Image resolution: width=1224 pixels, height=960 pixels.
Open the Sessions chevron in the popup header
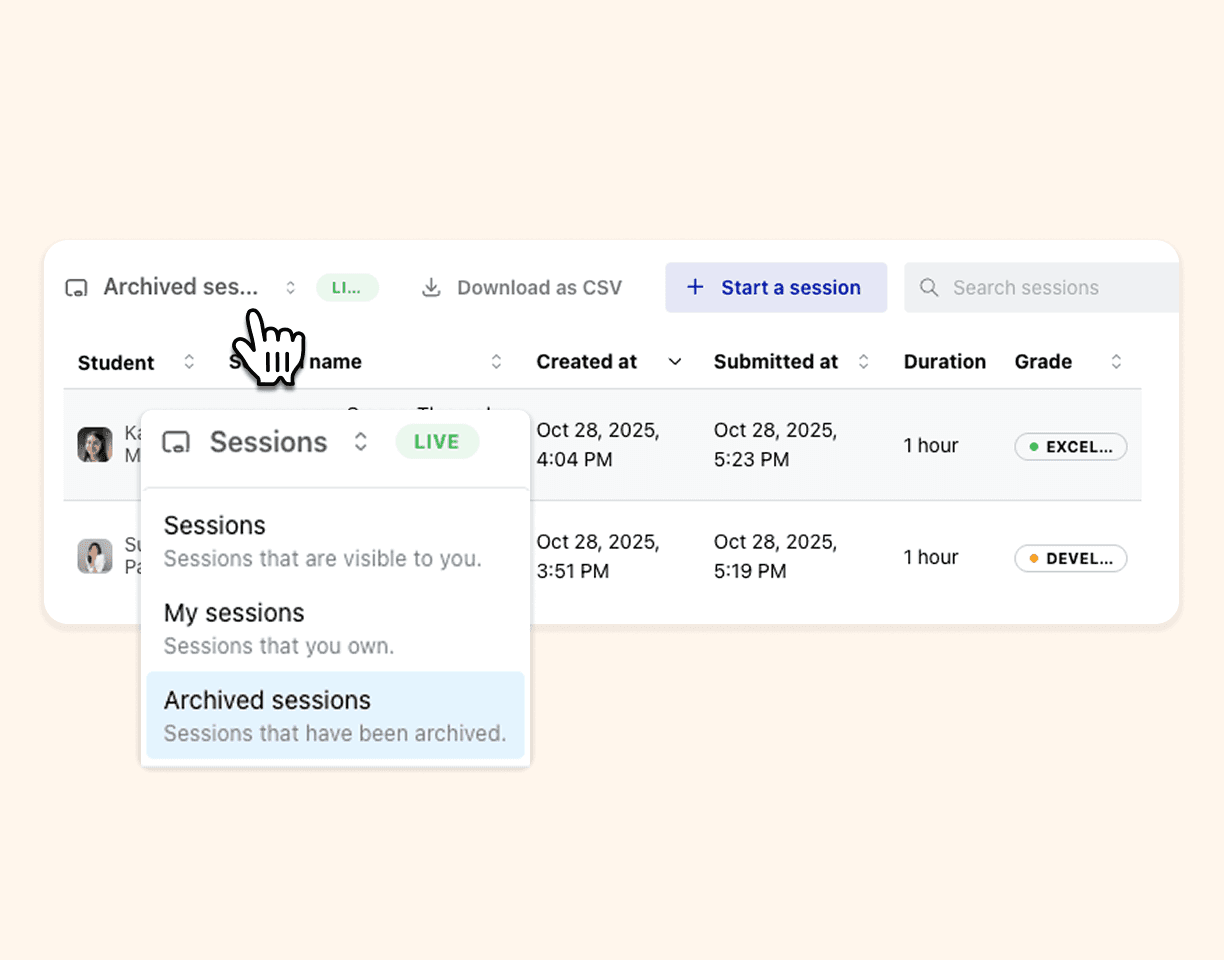pyautogui.click(x=360, y=442)
